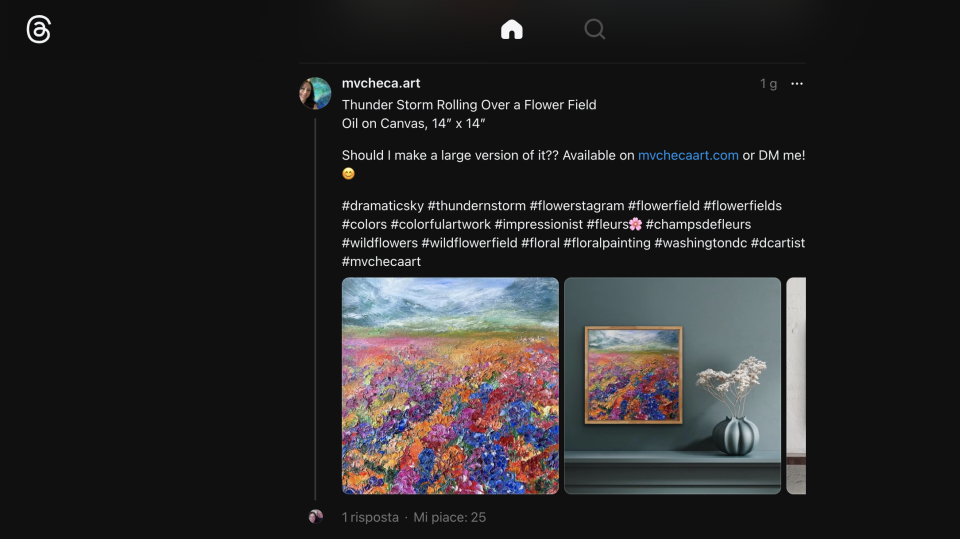View the flower field painting close-up image
Screen dimensions: 960x539
coord(450,386)
